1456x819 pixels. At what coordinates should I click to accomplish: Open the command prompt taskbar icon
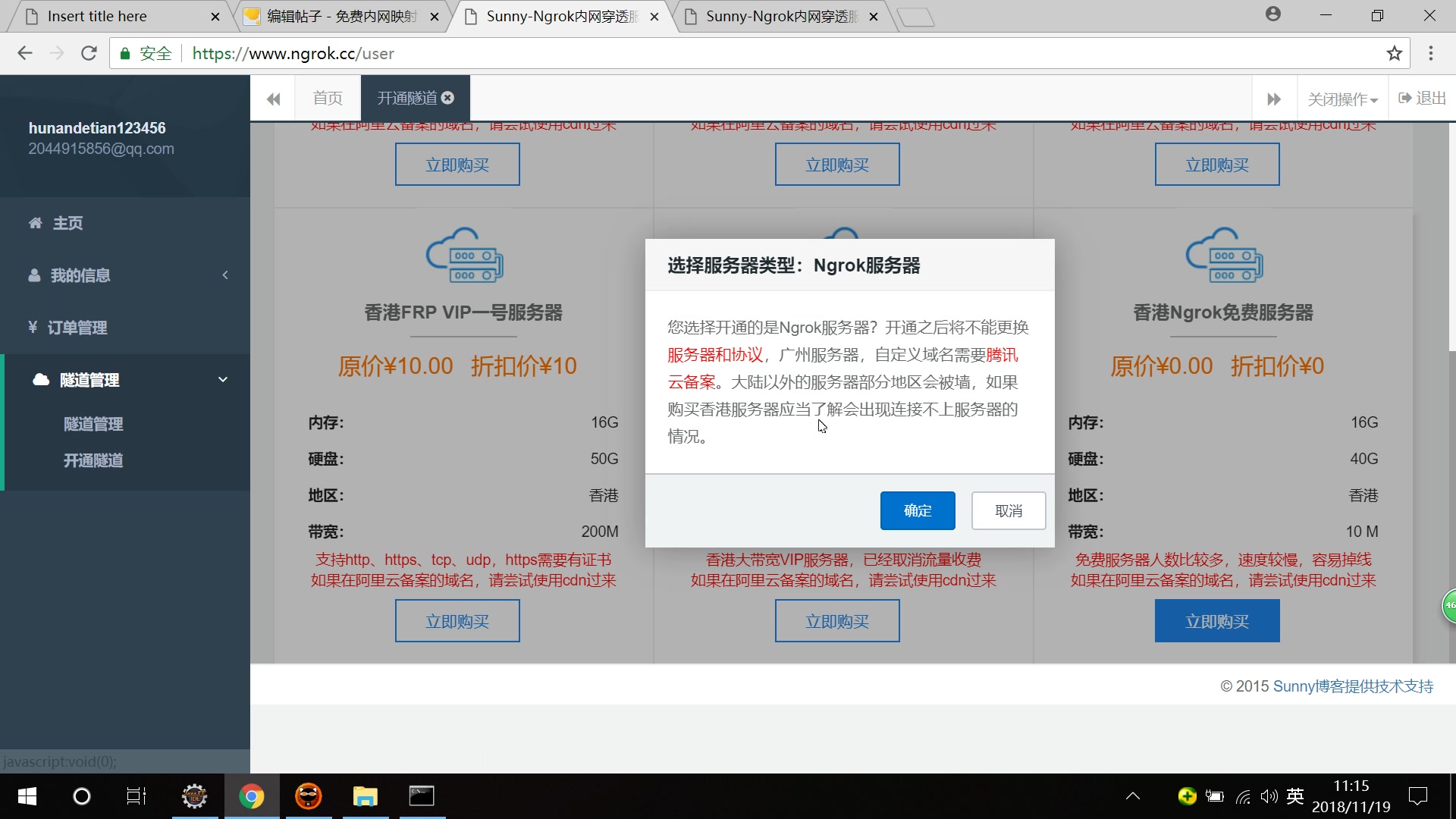coord(422,796)
